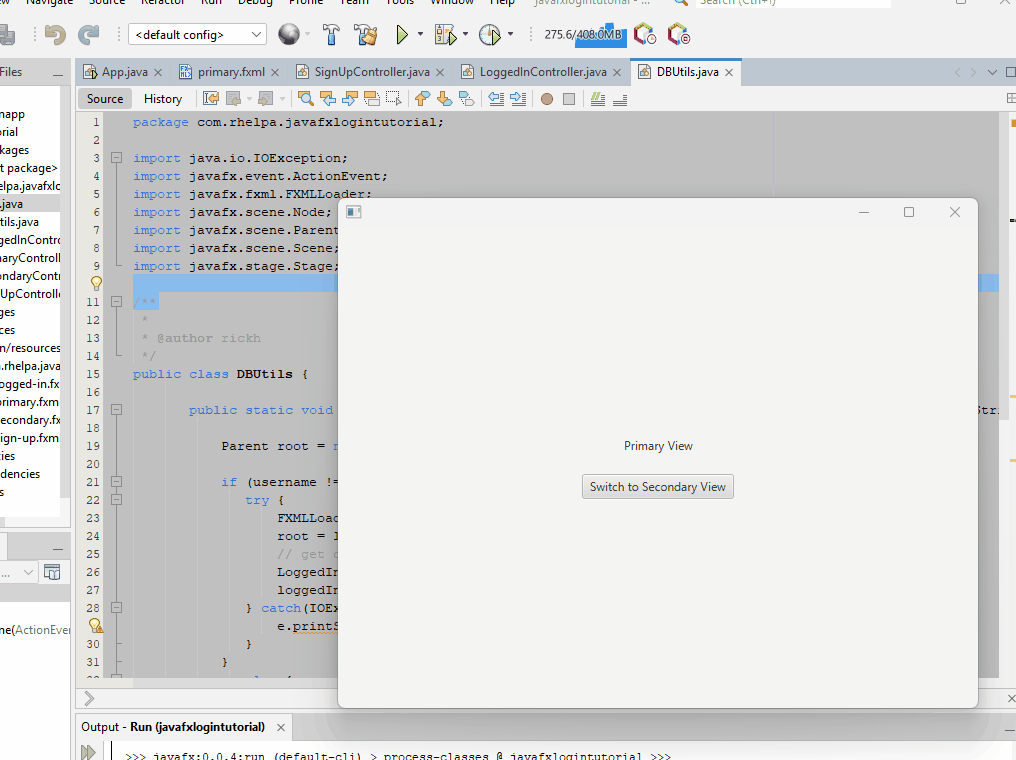The image size is (1016, 760).
Task: Click the warning lightbulb beside line 29
Action: 95,626
